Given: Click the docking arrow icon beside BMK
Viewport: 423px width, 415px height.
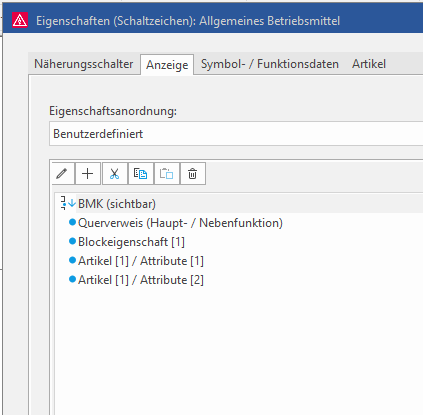Looking at the screenshot, I should [68, 203].
